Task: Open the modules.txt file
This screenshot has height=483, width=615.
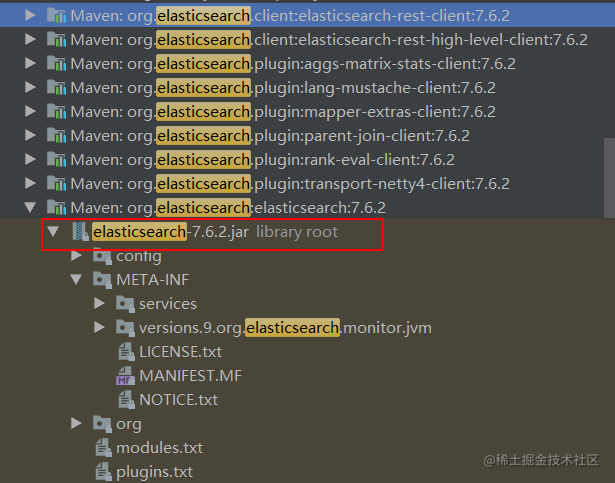Action: [160, 448]
